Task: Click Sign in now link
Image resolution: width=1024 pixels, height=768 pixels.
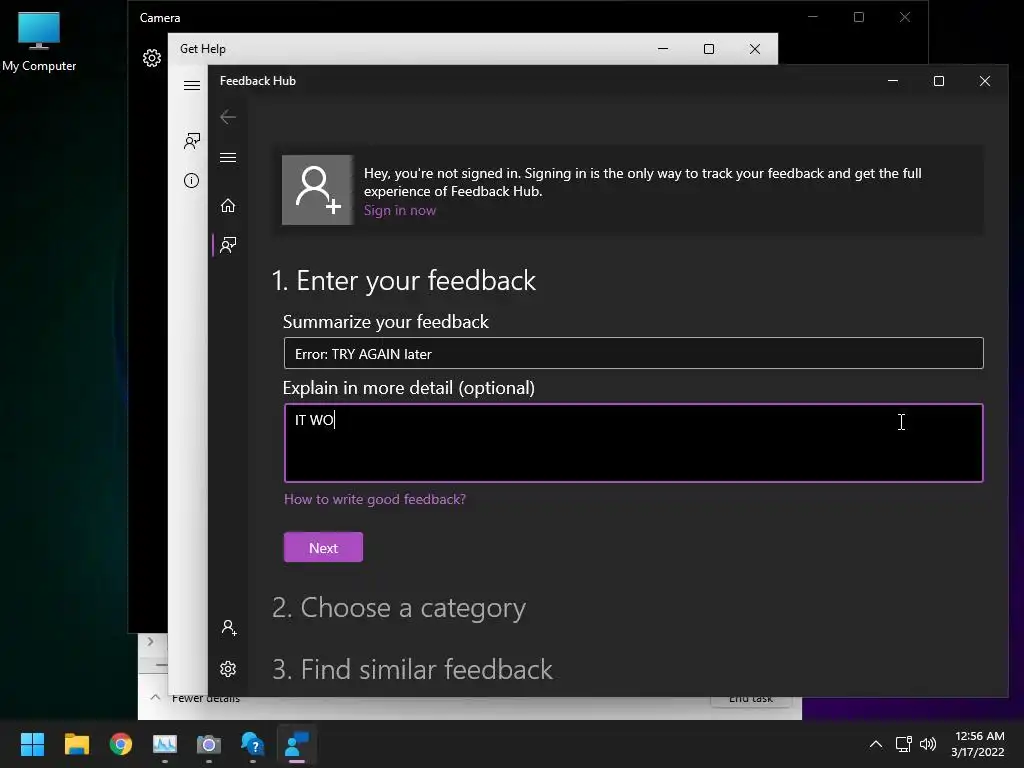Action: tap(400, 210)
